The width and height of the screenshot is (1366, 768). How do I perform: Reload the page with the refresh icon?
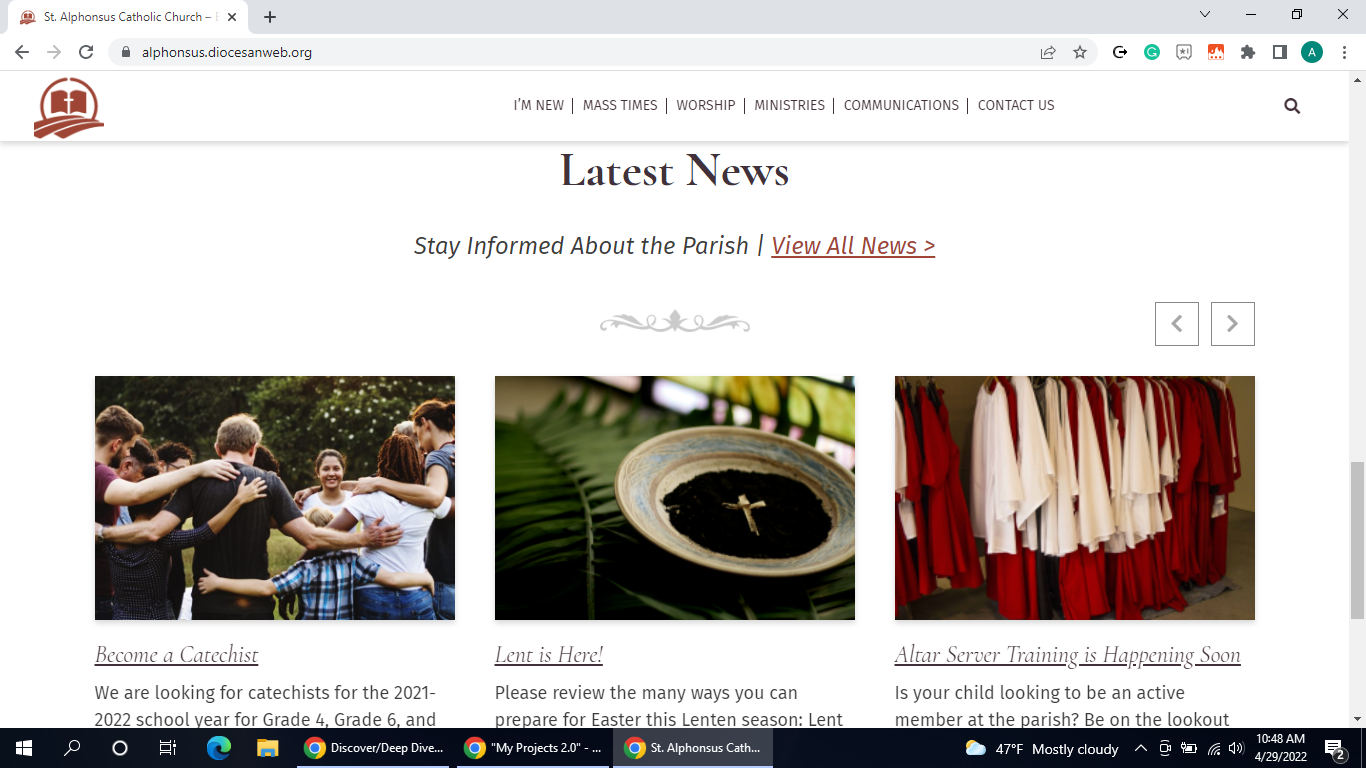click(x=86, y=53)
